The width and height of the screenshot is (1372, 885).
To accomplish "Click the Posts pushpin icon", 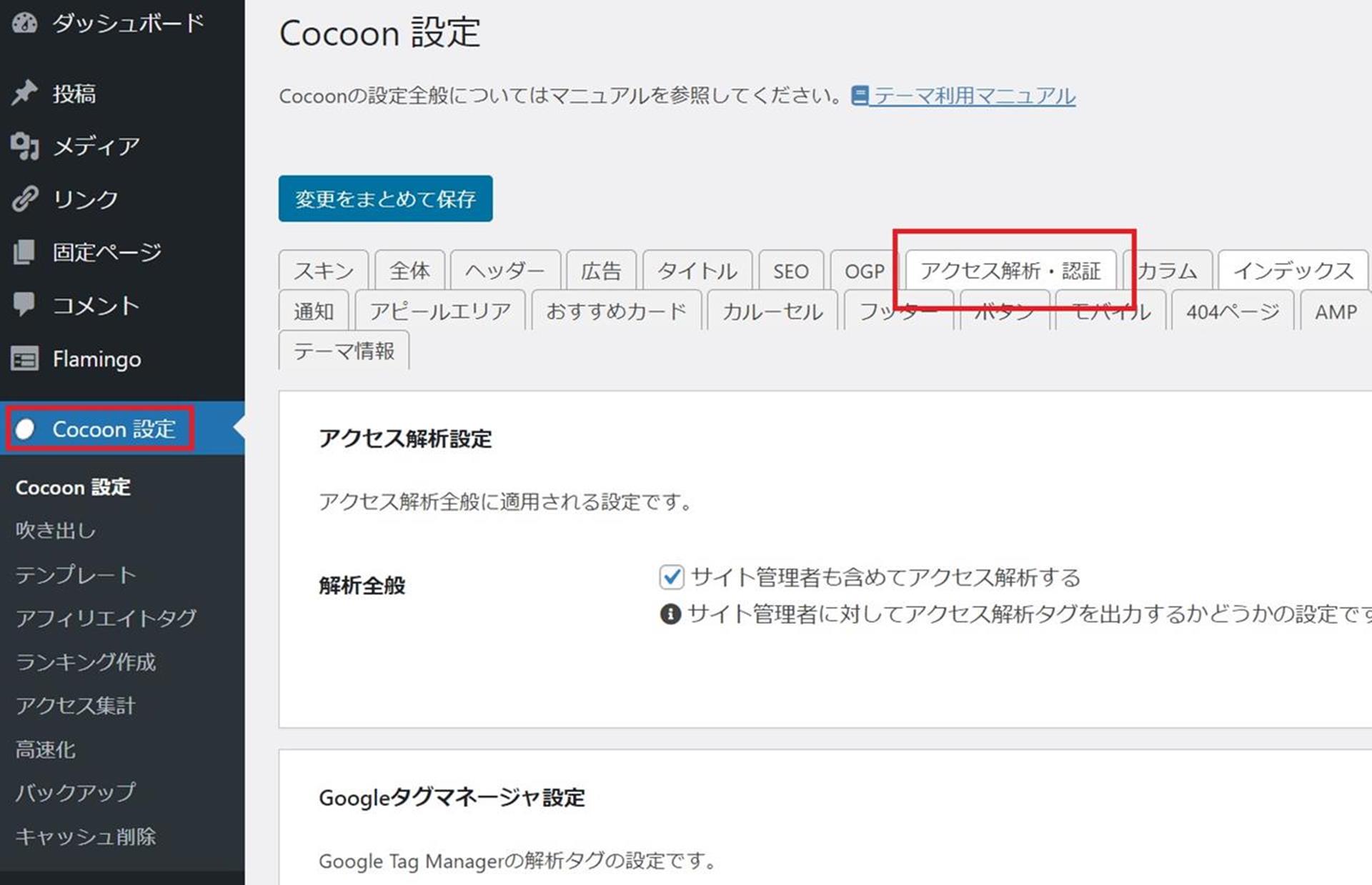I will (24, 93).
